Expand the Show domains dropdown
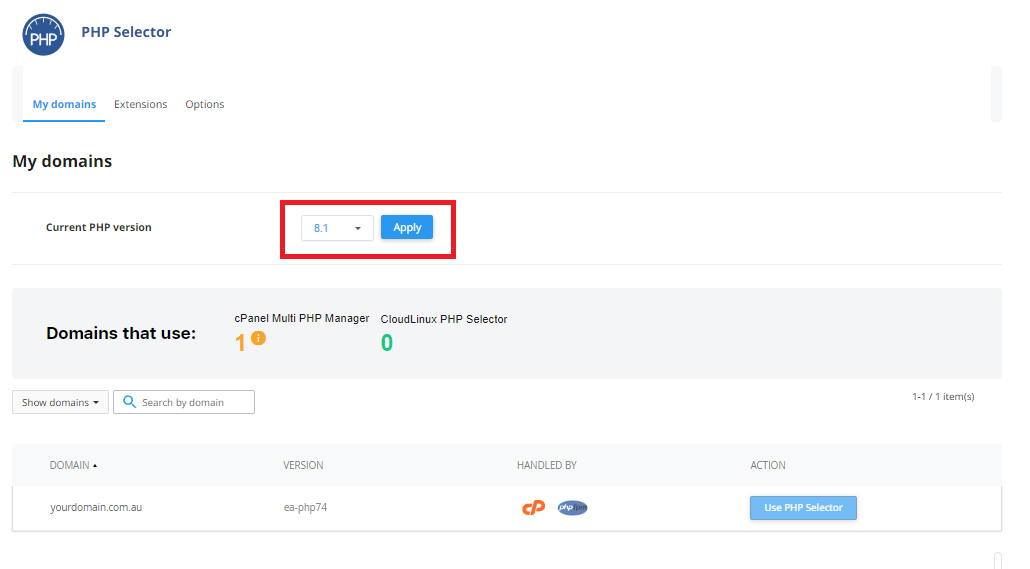 60,402
